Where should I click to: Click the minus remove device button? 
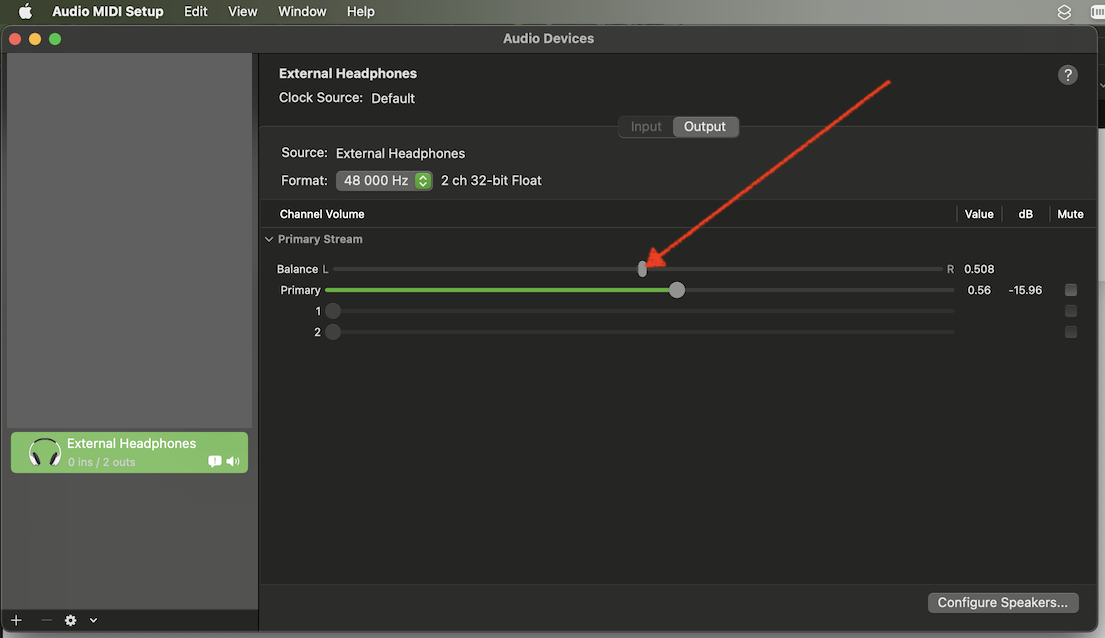[x=46, y=620]
